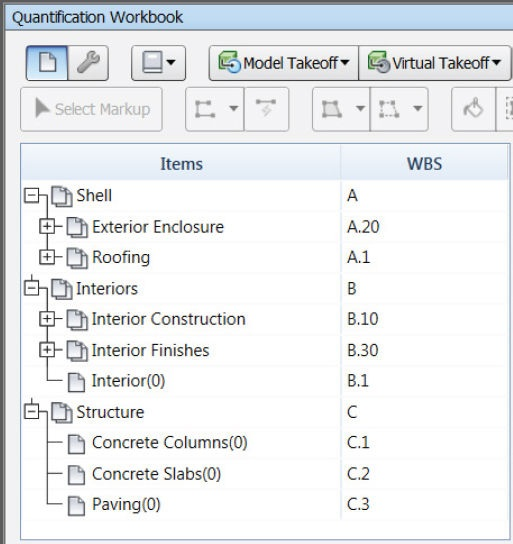Click the Interior Finishes group icon
This screenshot has height=544, width=513.
pyautogui.click(x=77, y=351)
